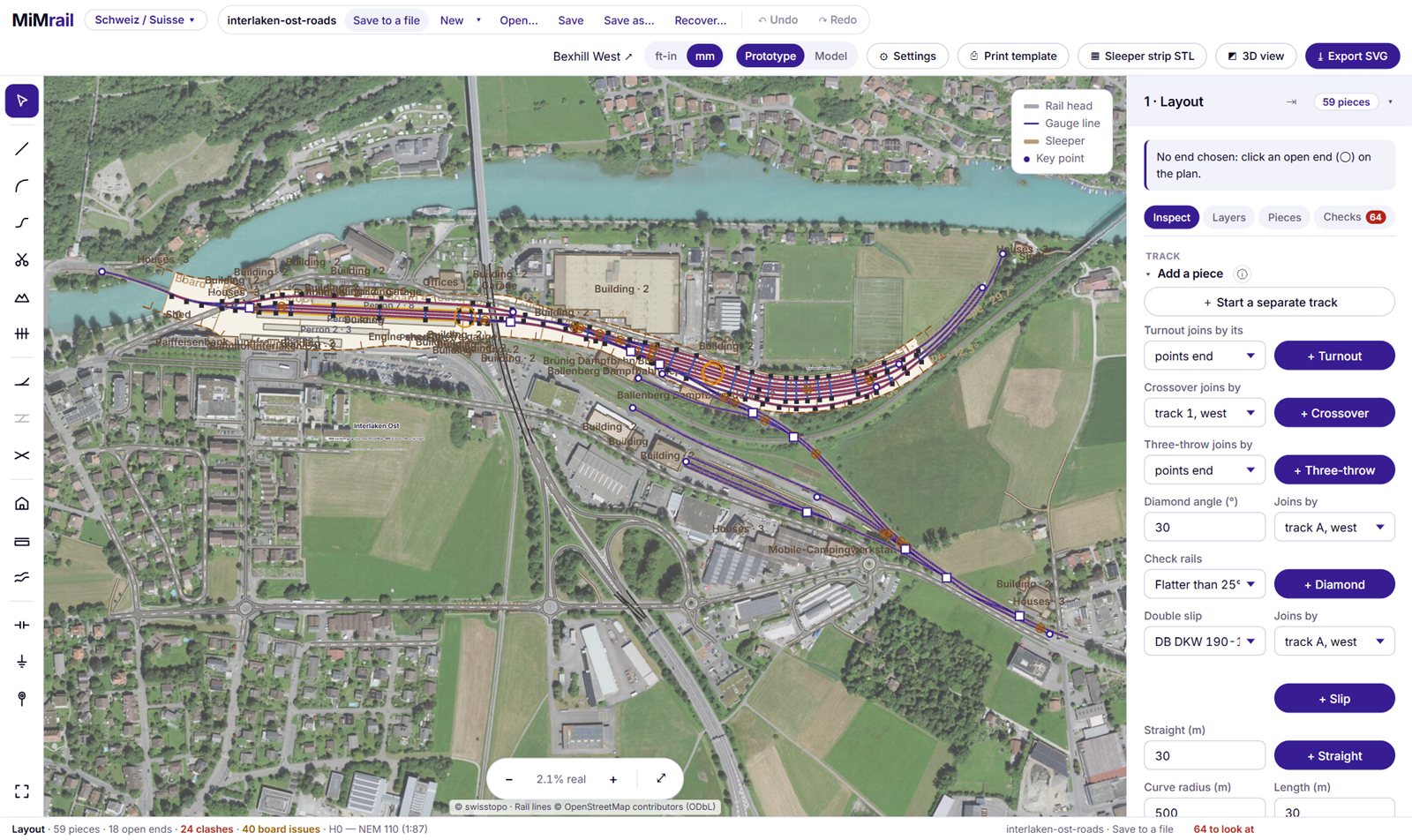Open the Schweiz / Suisse region dropdown
The width and height of the screenshot is (1412, 840).
click(145, 19)
